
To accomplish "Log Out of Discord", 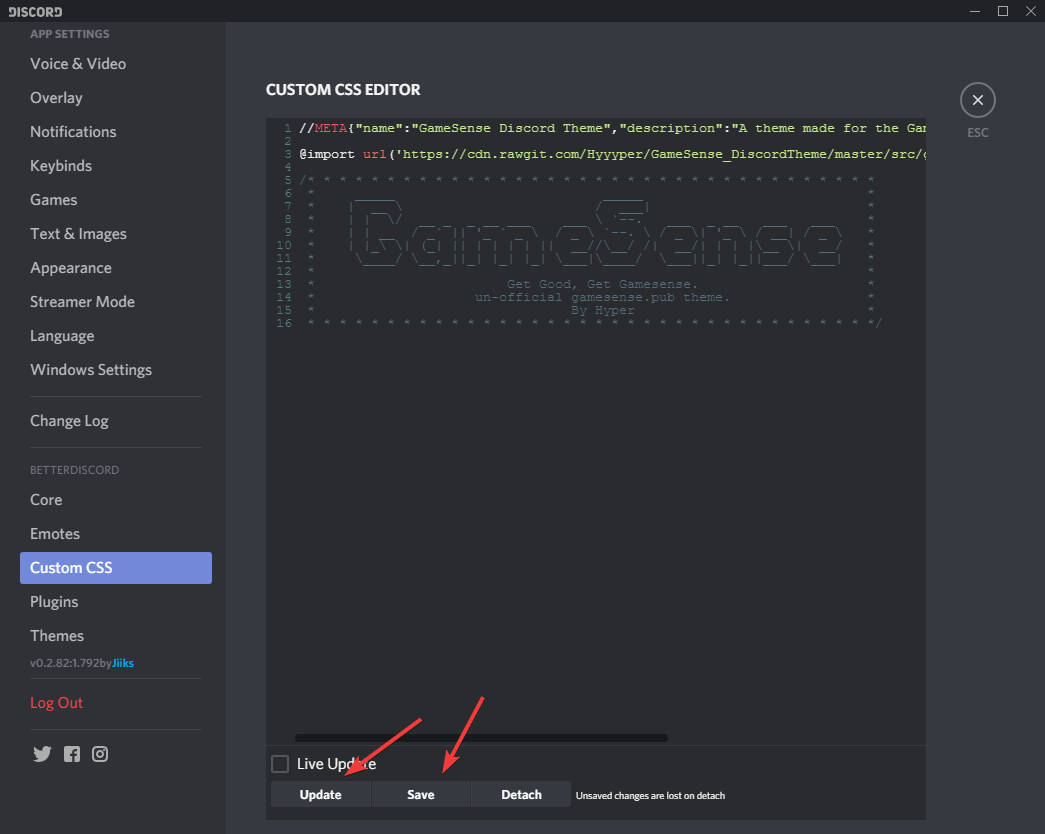I will (x=56, y=703).
